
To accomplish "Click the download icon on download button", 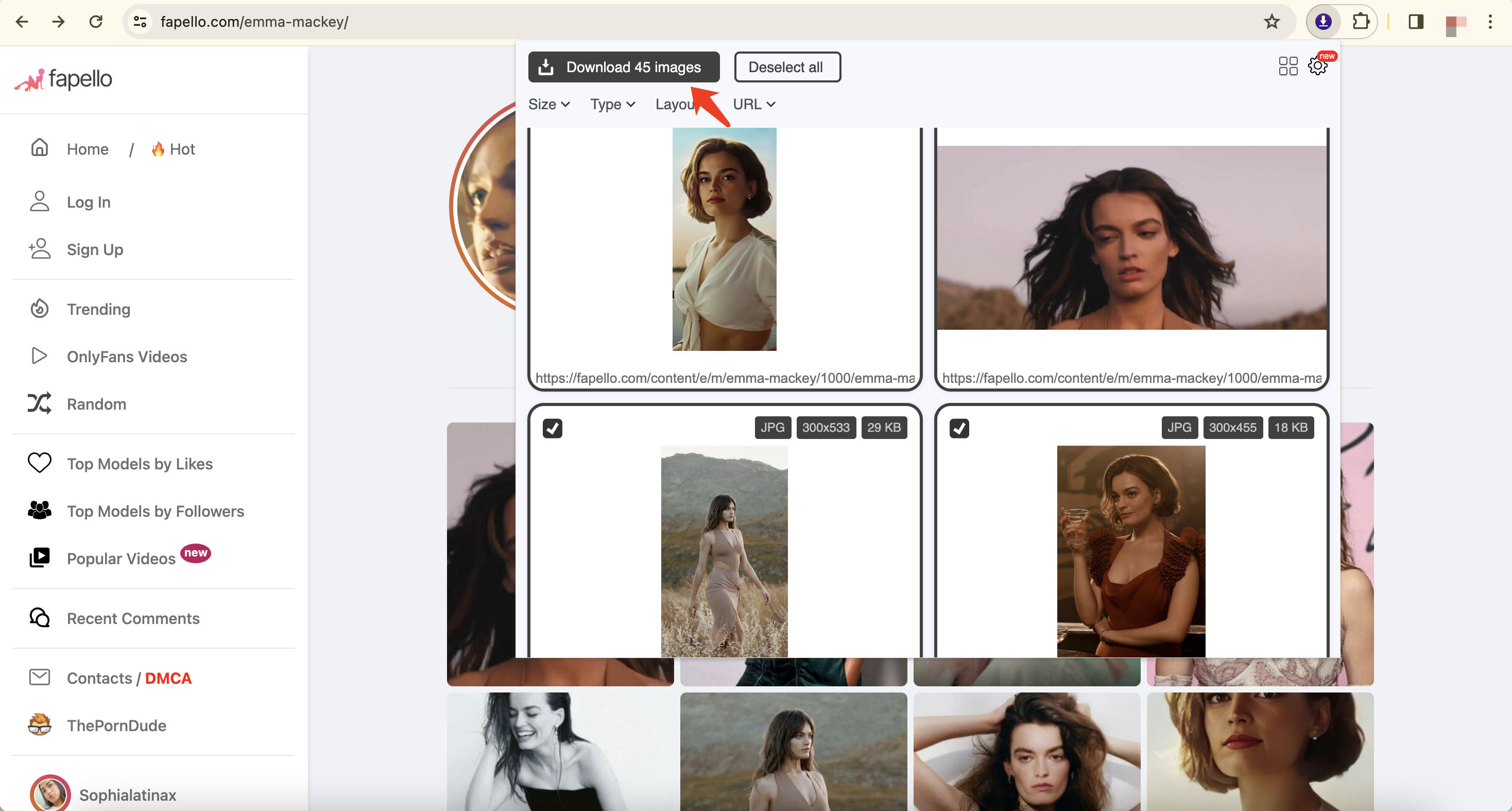I will (546, 66).
